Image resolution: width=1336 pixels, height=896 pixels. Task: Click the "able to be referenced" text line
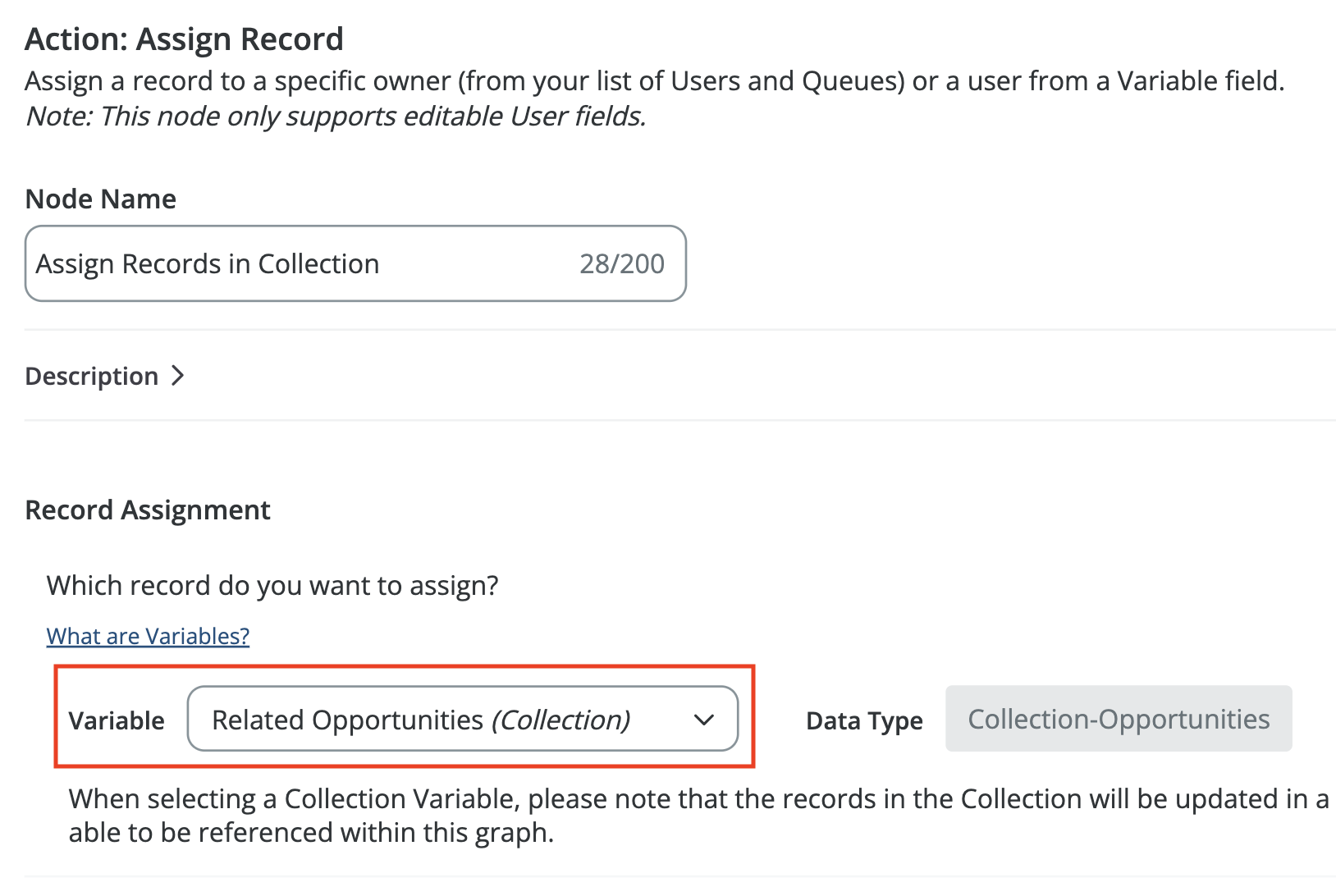[311, 832]
